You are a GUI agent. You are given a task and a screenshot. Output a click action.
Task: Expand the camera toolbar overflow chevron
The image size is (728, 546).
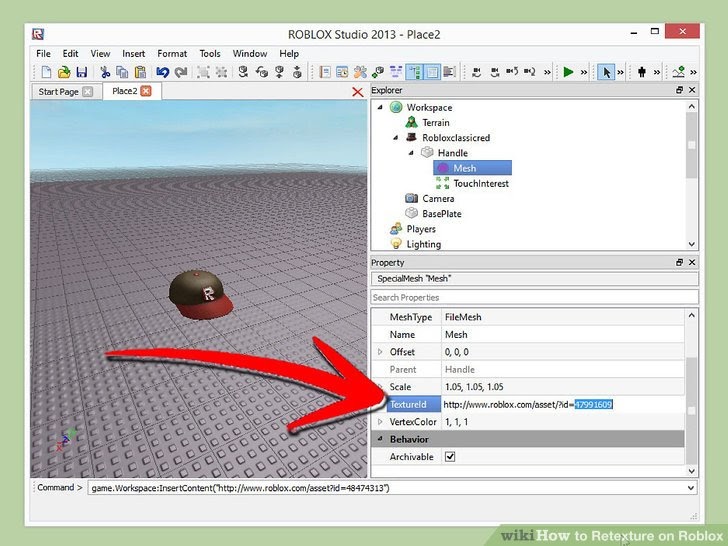[547, 72]
